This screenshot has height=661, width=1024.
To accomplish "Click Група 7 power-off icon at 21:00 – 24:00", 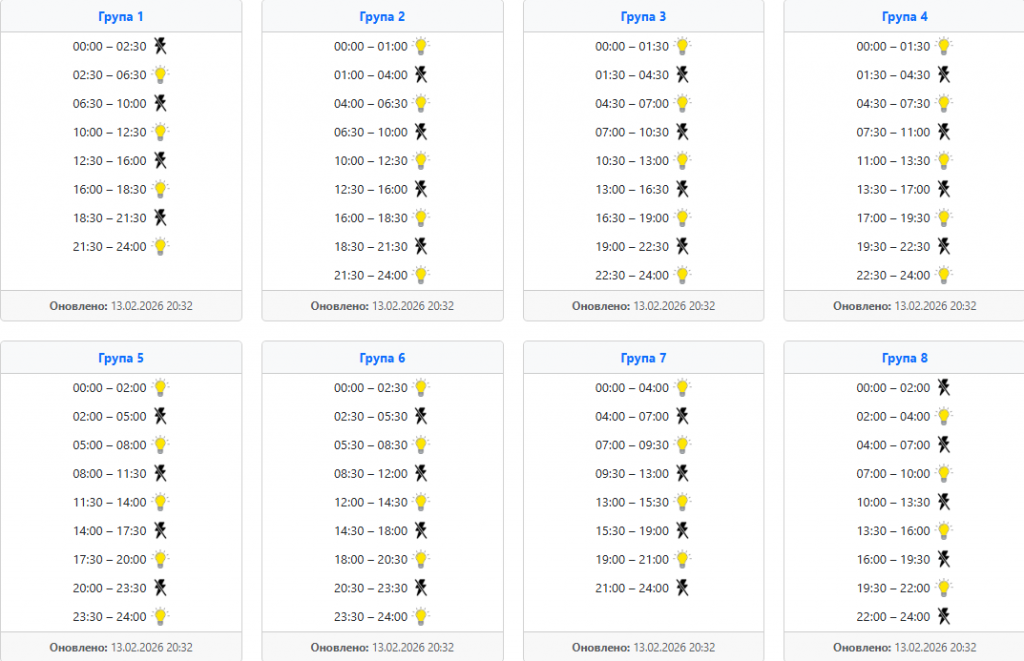I will pos(682,588).
